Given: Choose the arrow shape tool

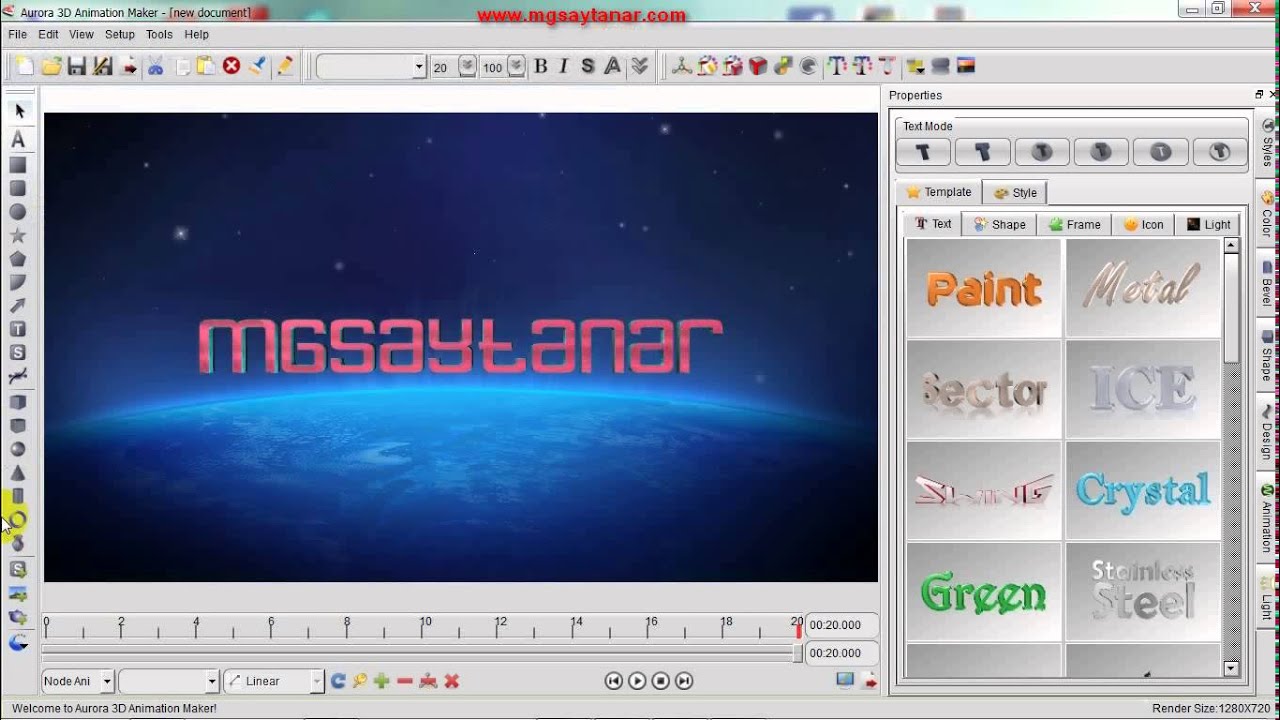Looking at the screenshot, I should pyautogui.click(x=18, y=306).
